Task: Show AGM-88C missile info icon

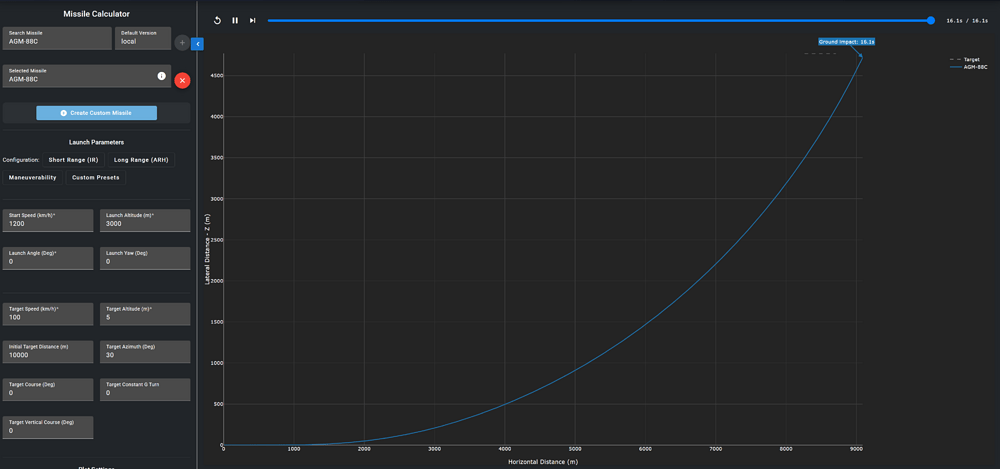Action: pyautogui.click(x=161, y=76)
